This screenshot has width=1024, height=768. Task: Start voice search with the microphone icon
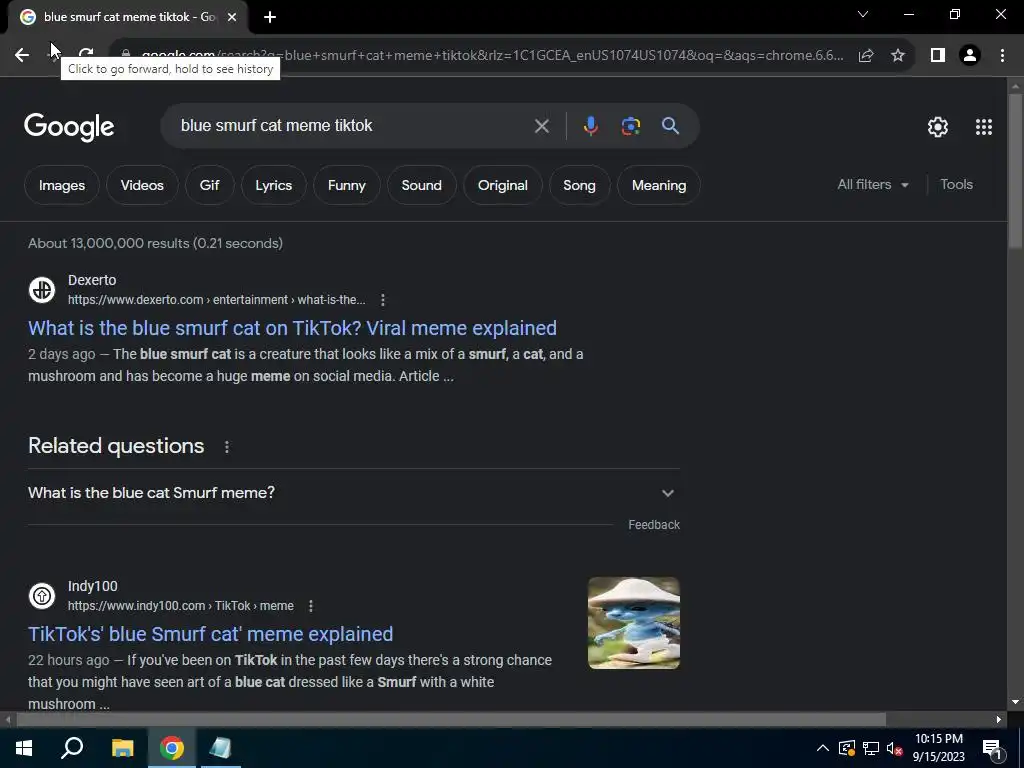pyautogui.click(x=590, y=125)
